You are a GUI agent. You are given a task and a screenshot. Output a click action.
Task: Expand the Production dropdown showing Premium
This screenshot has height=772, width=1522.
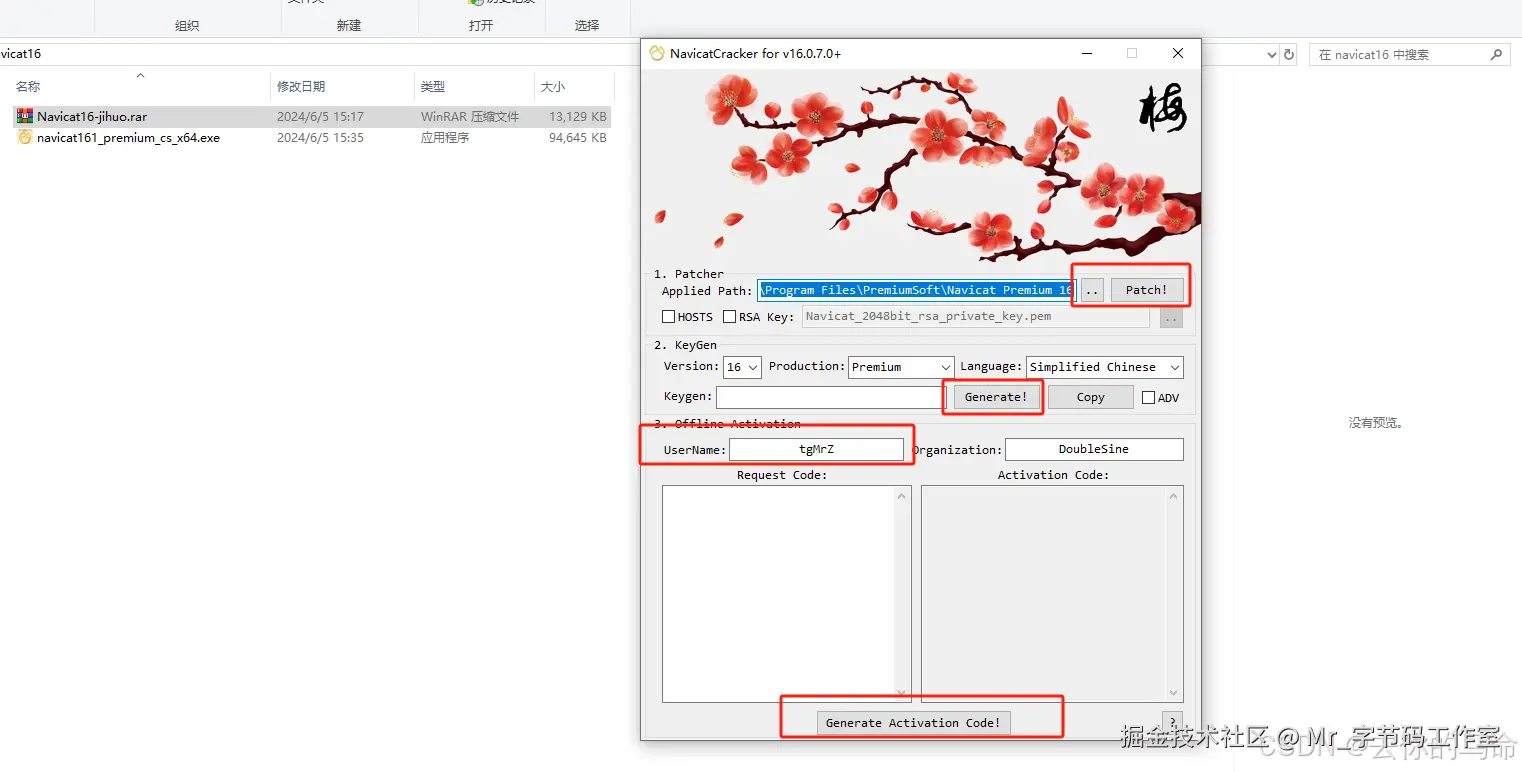pos(901,367)
